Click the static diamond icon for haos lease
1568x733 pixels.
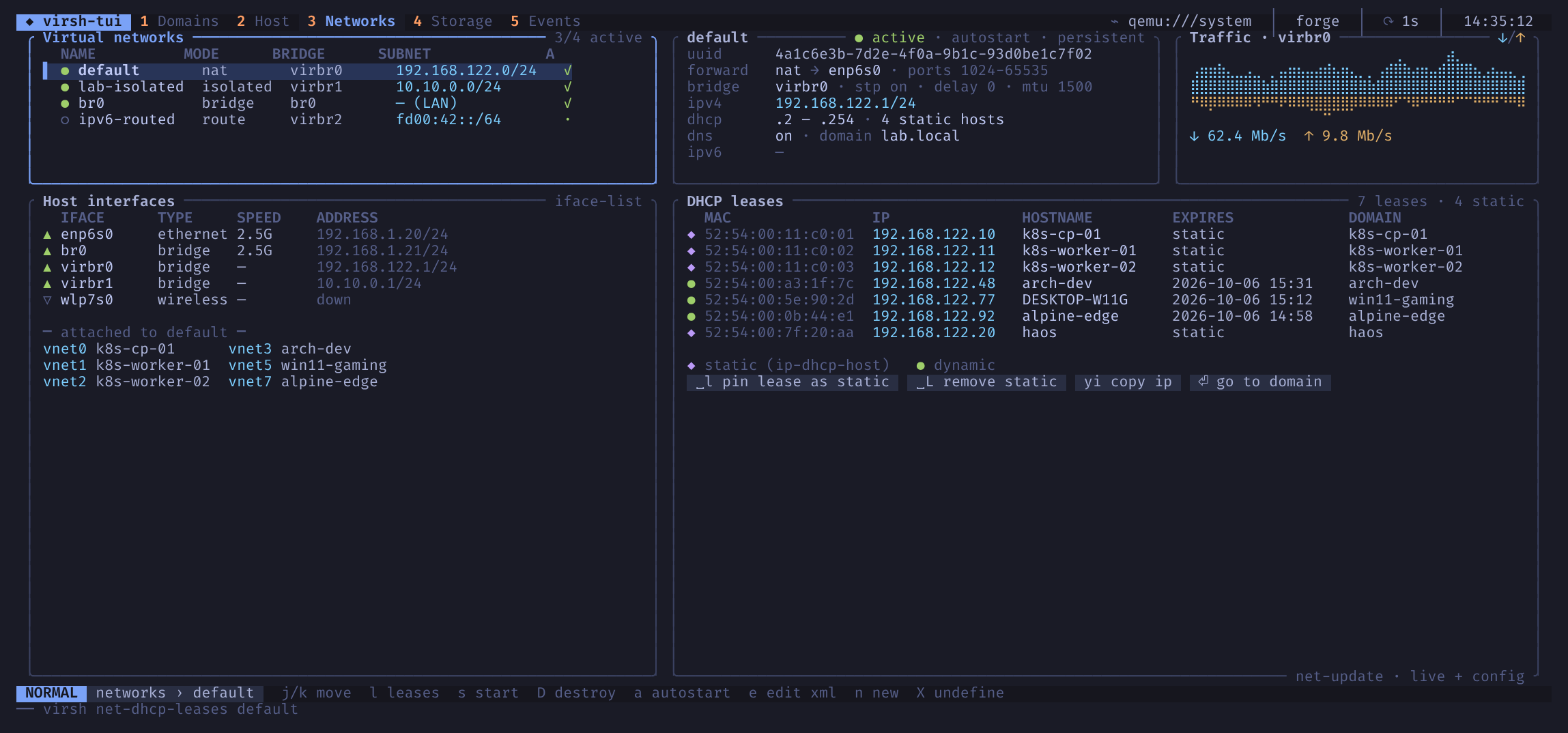pyautogui.click(x=691, y=332)
